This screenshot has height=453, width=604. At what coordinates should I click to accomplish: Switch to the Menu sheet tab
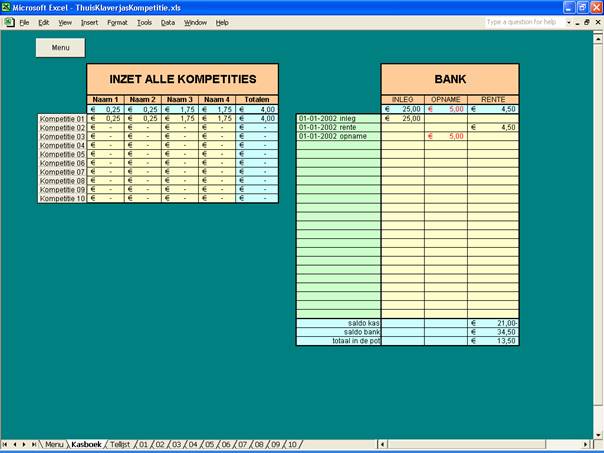54,445
